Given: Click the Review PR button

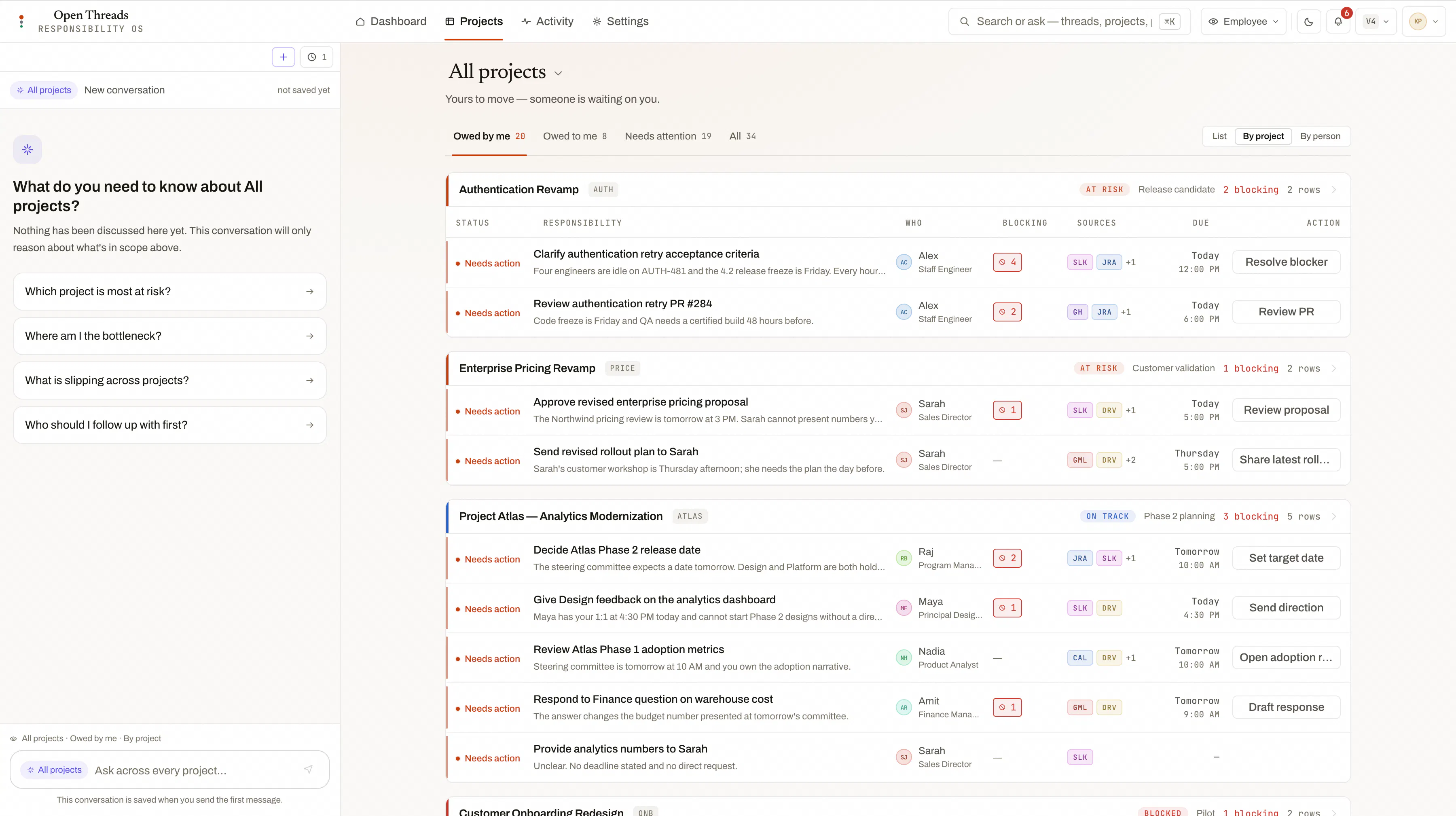Looking at the screenshot, I should 1286,312.
